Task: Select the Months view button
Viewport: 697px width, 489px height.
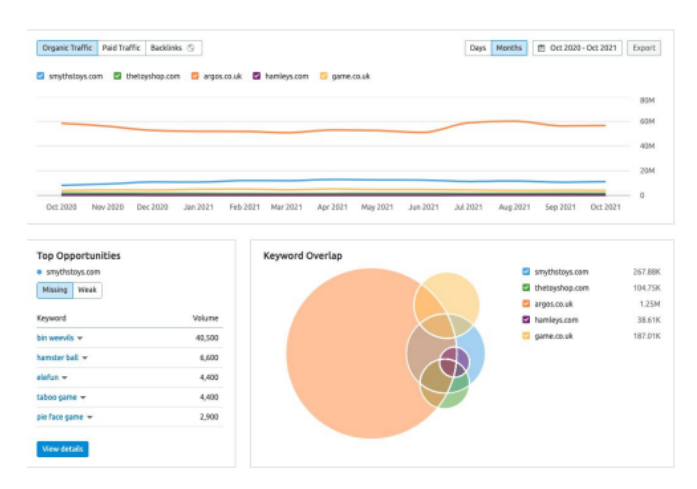Action: click(x=509, y=48)
